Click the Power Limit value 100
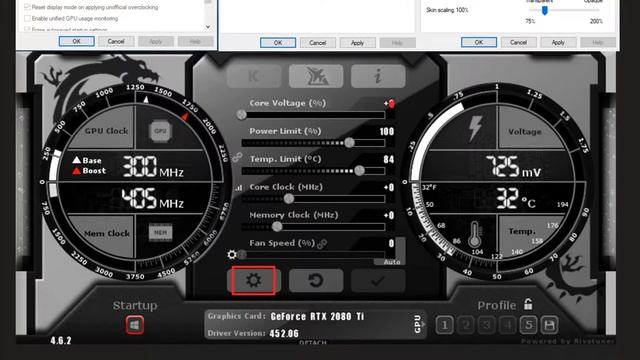The width and height of the screenshot is (640, 360). (387, 131)
